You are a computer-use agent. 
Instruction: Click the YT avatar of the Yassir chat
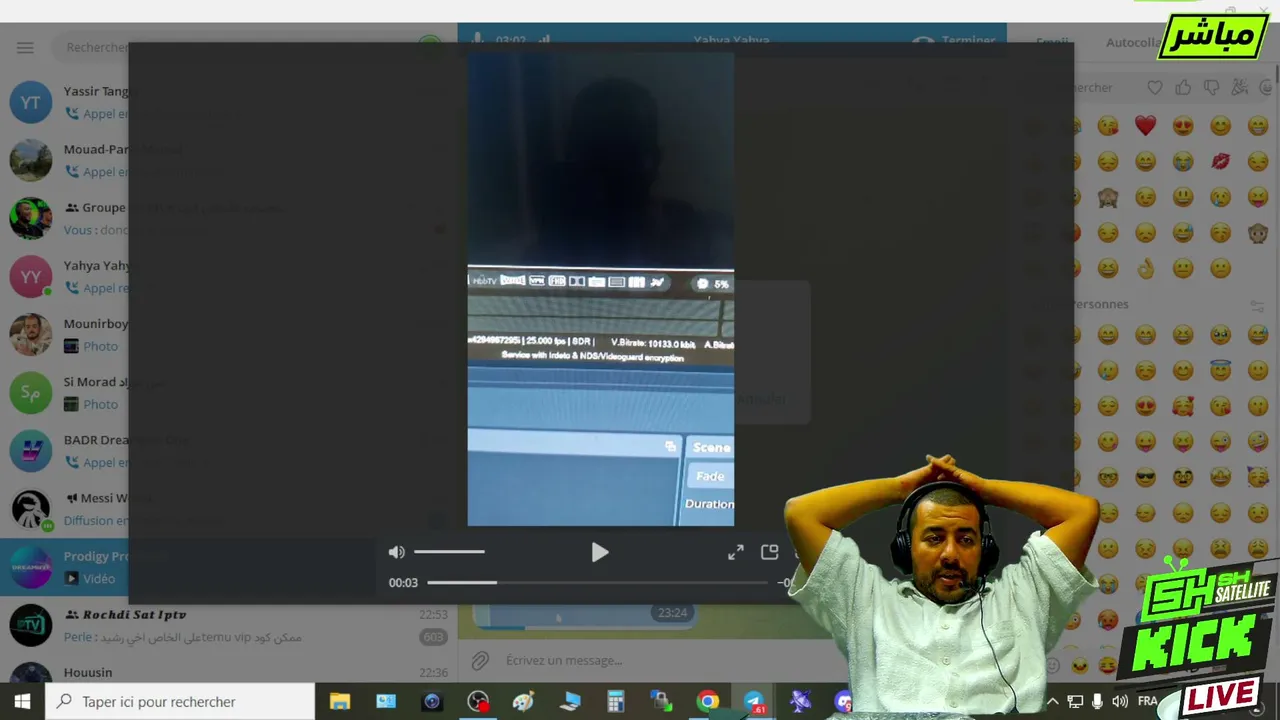31,102
